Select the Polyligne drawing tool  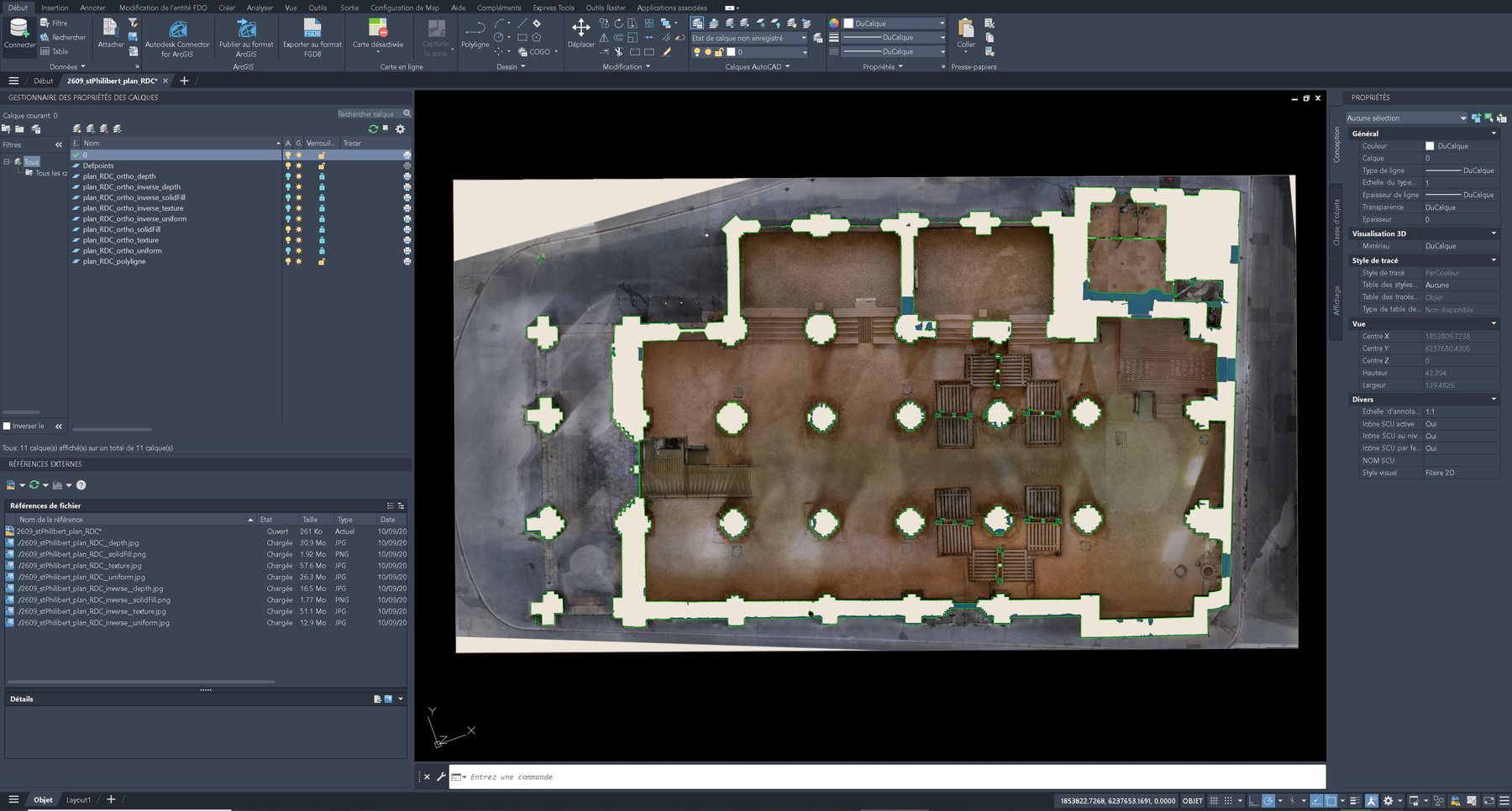pyautogui.click(x=475, y=34)
